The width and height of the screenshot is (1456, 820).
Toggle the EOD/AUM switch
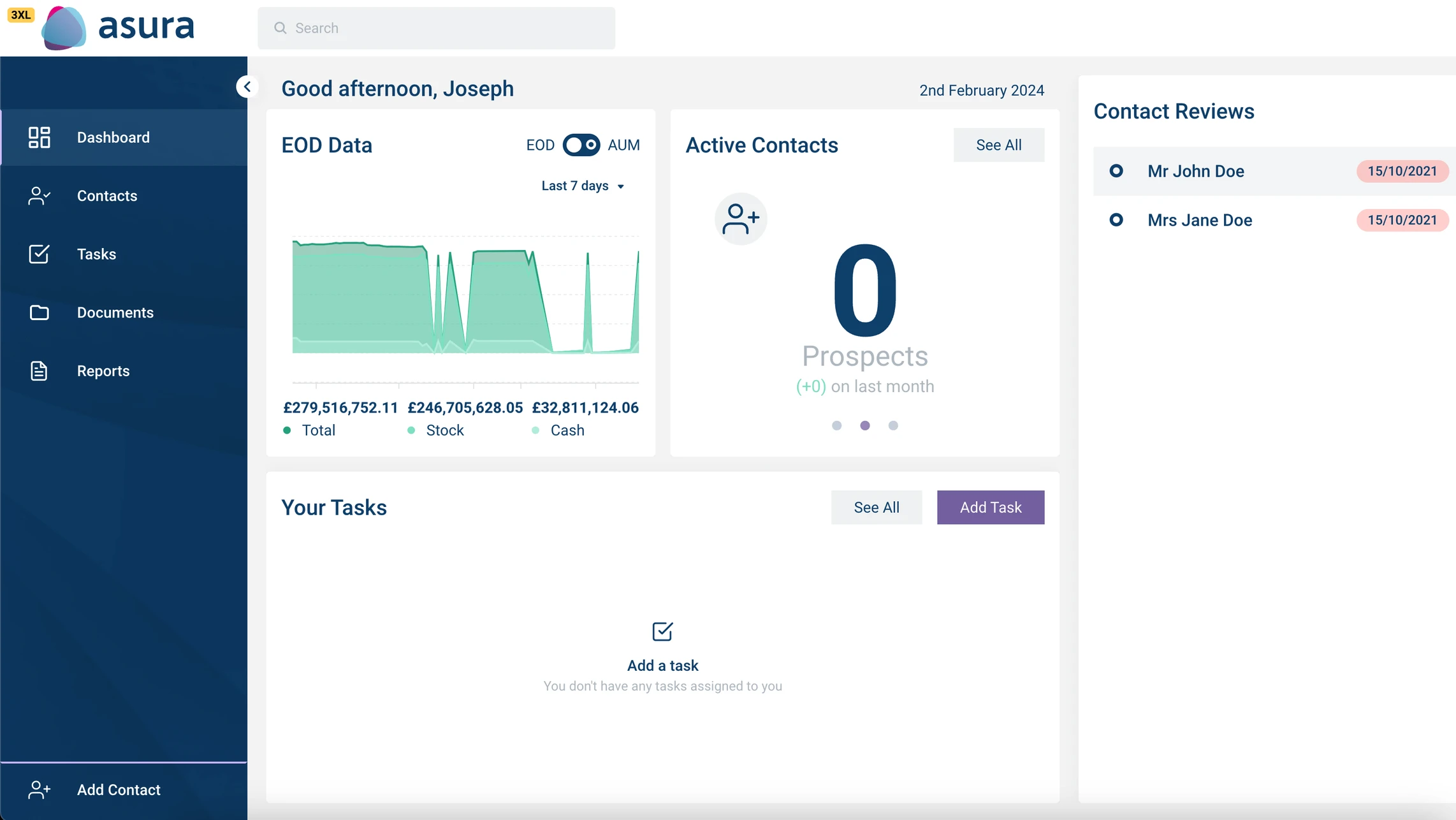pyautogui.click(x=581, y=145)
